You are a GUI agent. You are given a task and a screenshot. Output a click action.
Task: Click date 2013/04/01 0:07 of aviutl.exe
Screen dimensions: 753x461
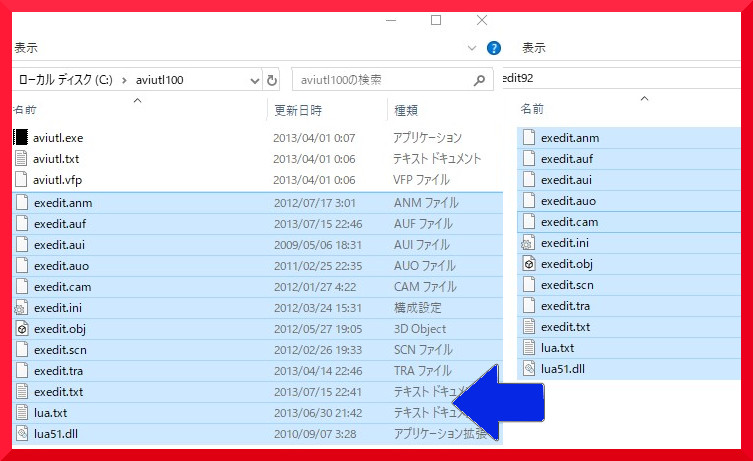point(314,138)
